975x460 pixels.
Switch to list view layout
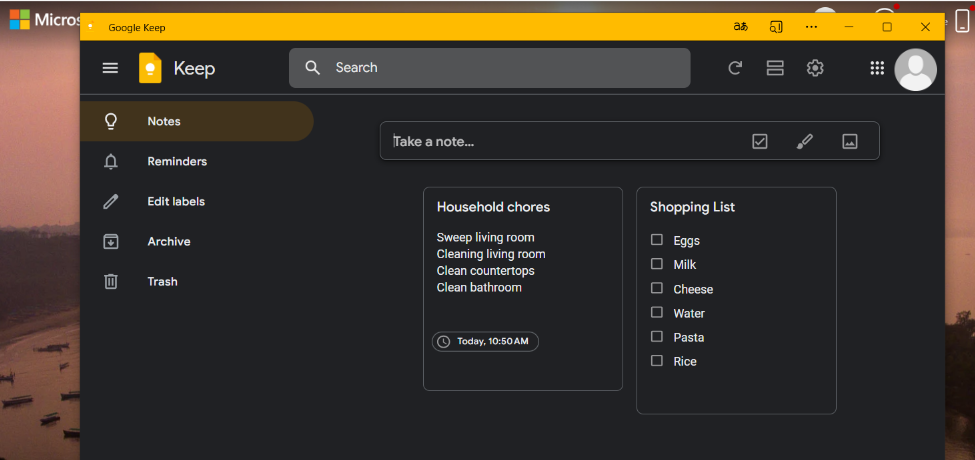(x=775, y=68)
